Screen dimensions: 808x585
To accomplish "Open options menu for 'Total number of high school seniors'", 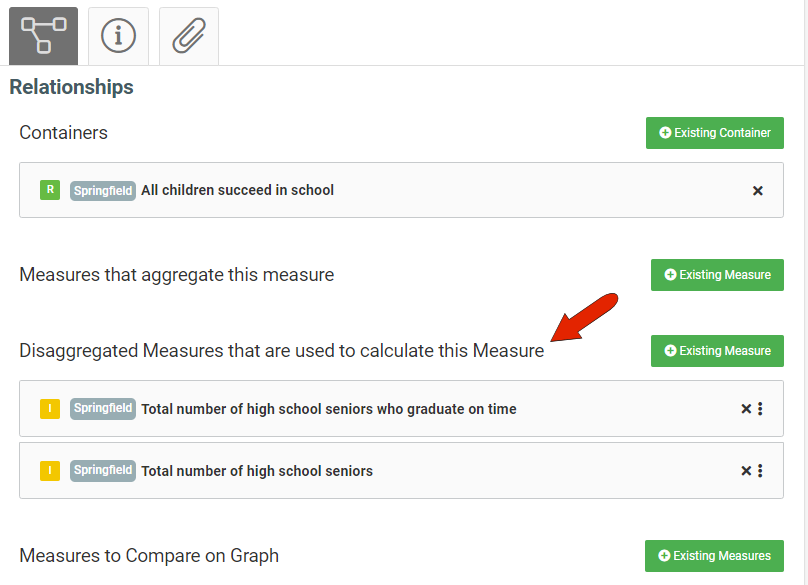I will coord(761,471).
